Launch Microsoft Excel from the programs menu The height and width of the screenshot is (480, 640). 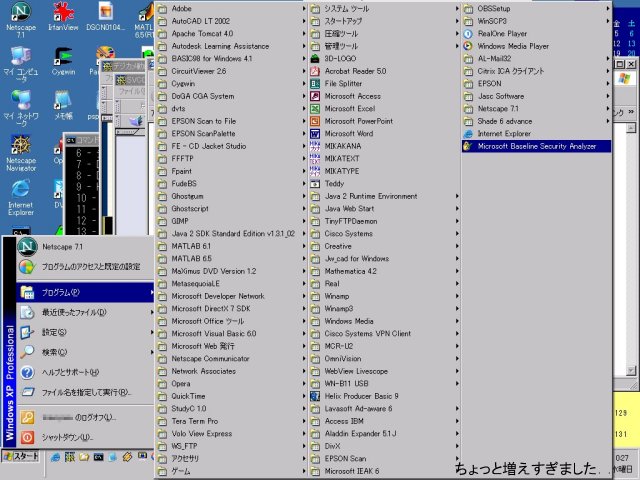[383, 109]
